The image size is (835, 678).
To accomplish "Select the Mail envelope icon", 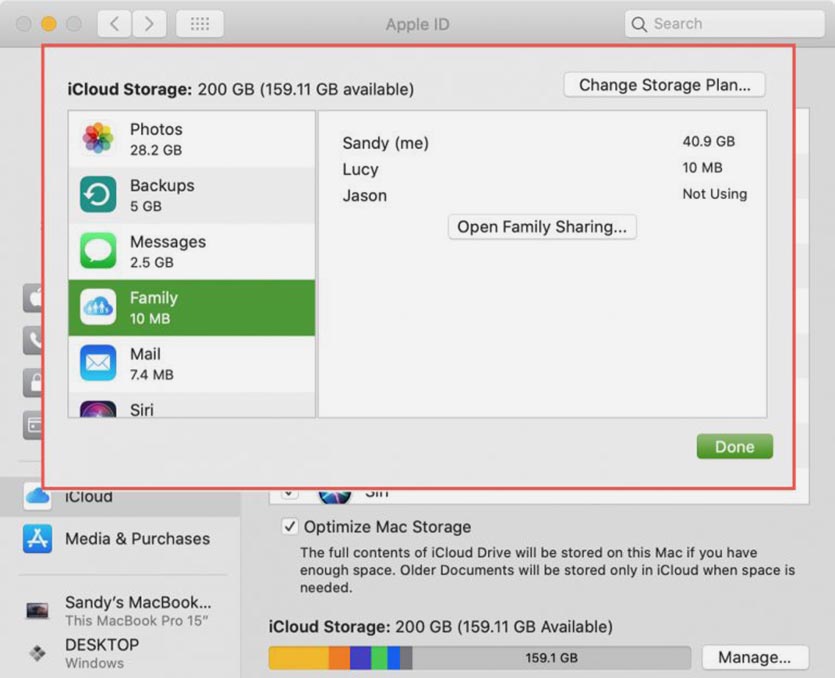I will 98,363.
